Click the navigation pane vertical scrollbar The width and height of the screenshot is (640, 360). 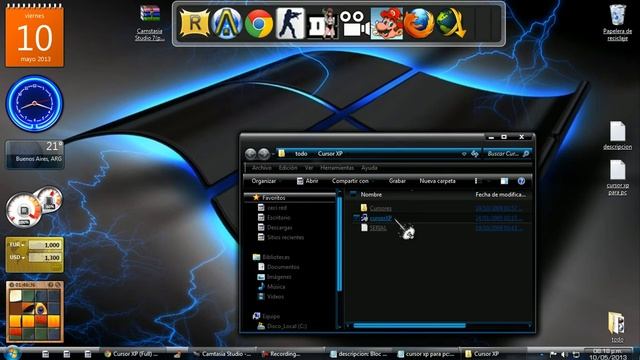click(339, 244)
